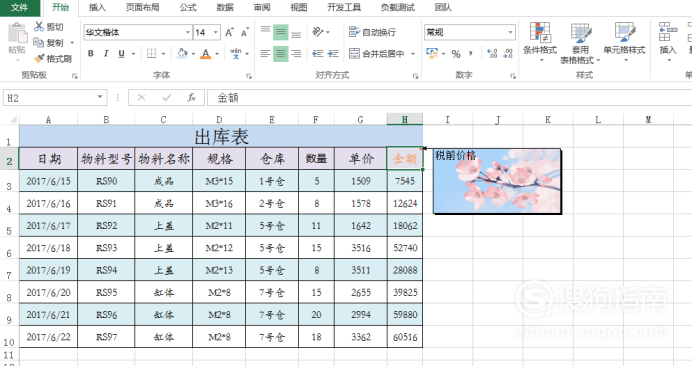Toggle bold formatting
692x366 pixels.
[x=90, y=53]
